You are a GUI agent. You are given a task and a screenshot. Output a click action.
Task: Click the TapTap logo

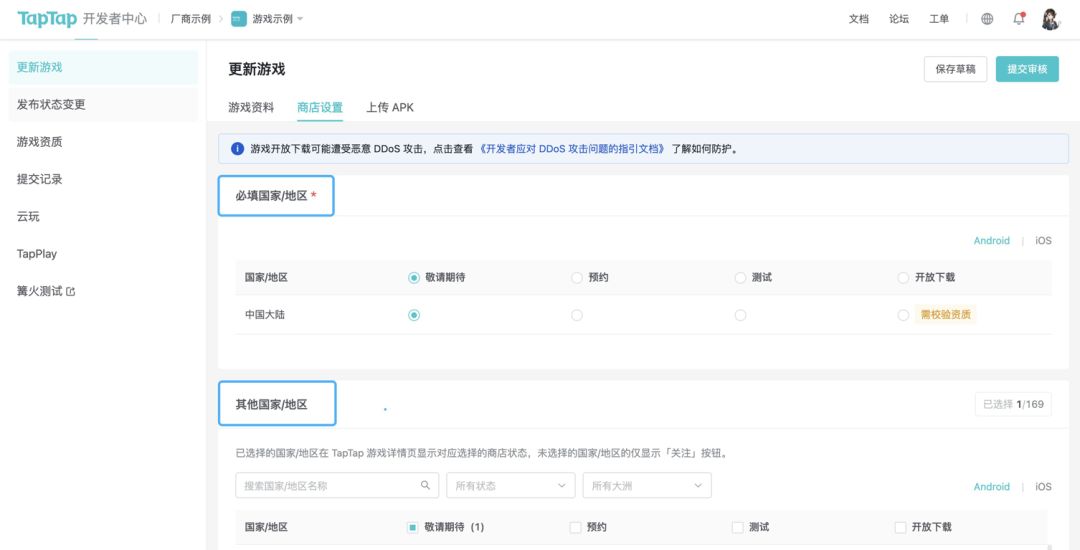click(x=47, y=19)
